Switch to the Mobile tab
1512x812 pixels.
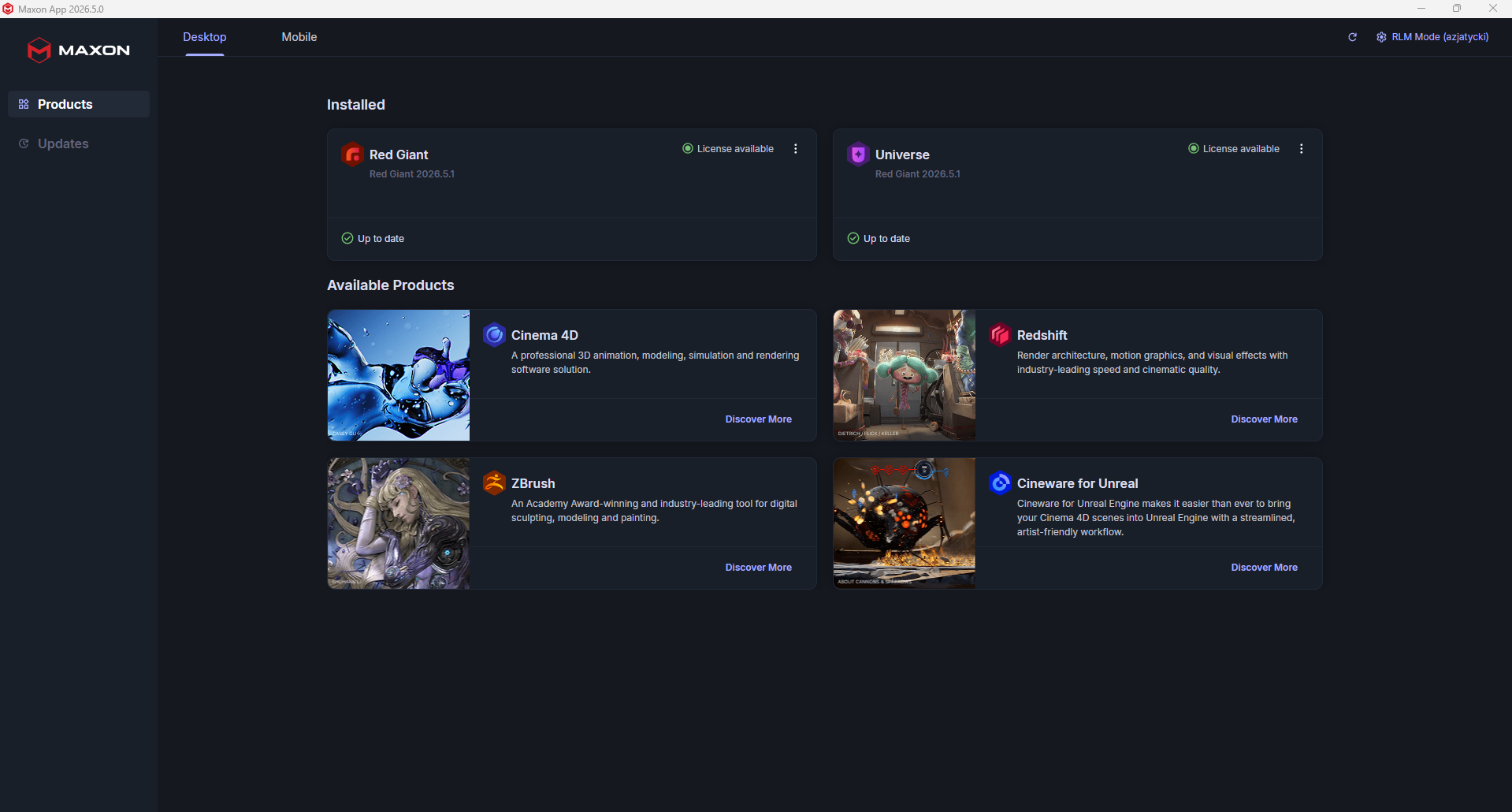(299, 37)
